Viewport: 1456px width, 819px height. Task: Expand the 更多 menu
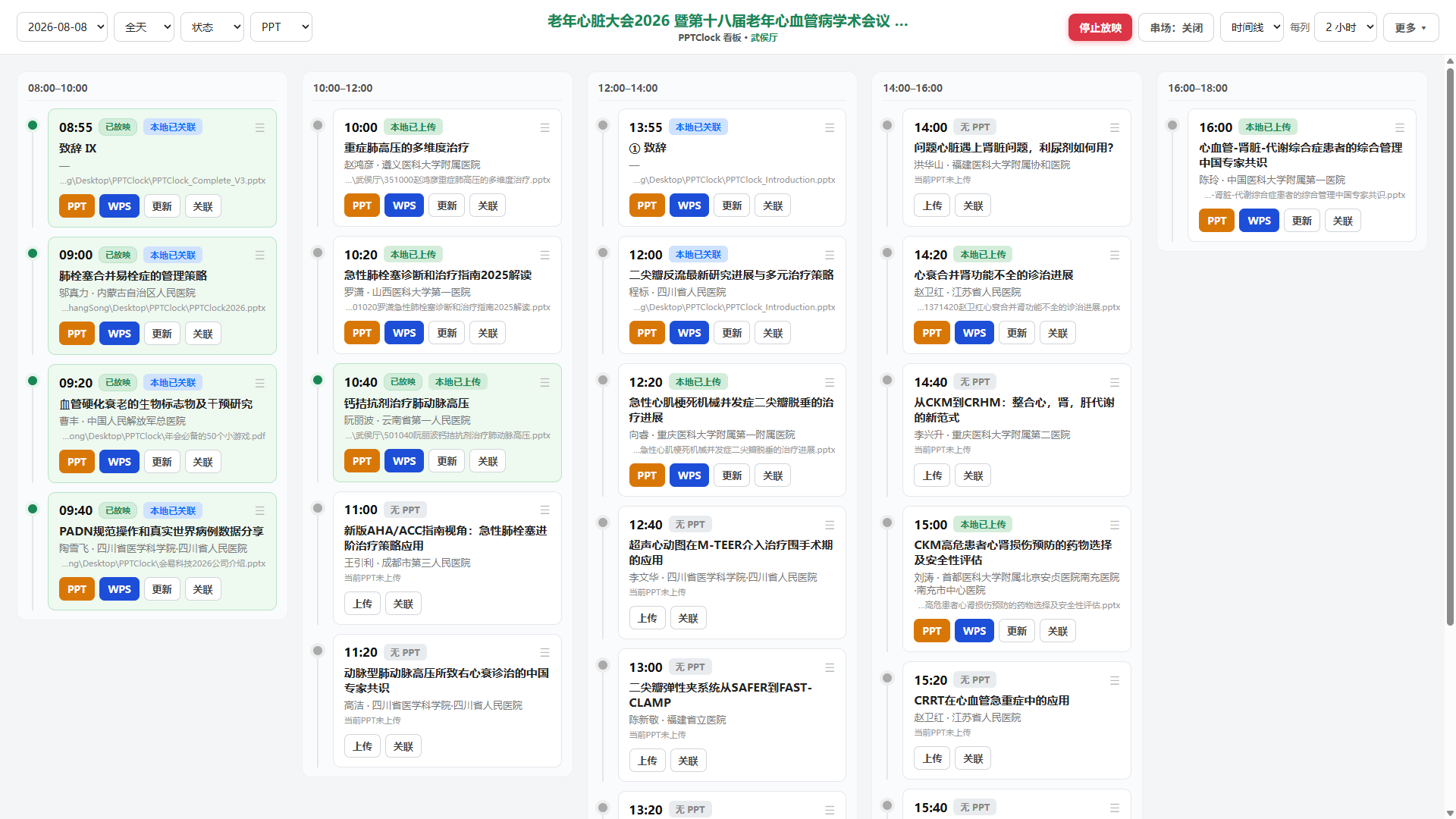1411,27
